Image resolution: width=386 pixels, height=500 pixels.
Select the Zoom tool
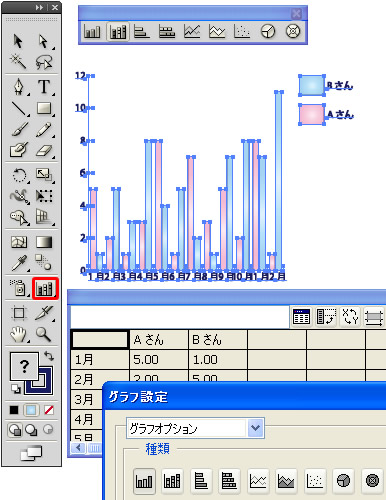pyautogui.click(x=44, y=334)
